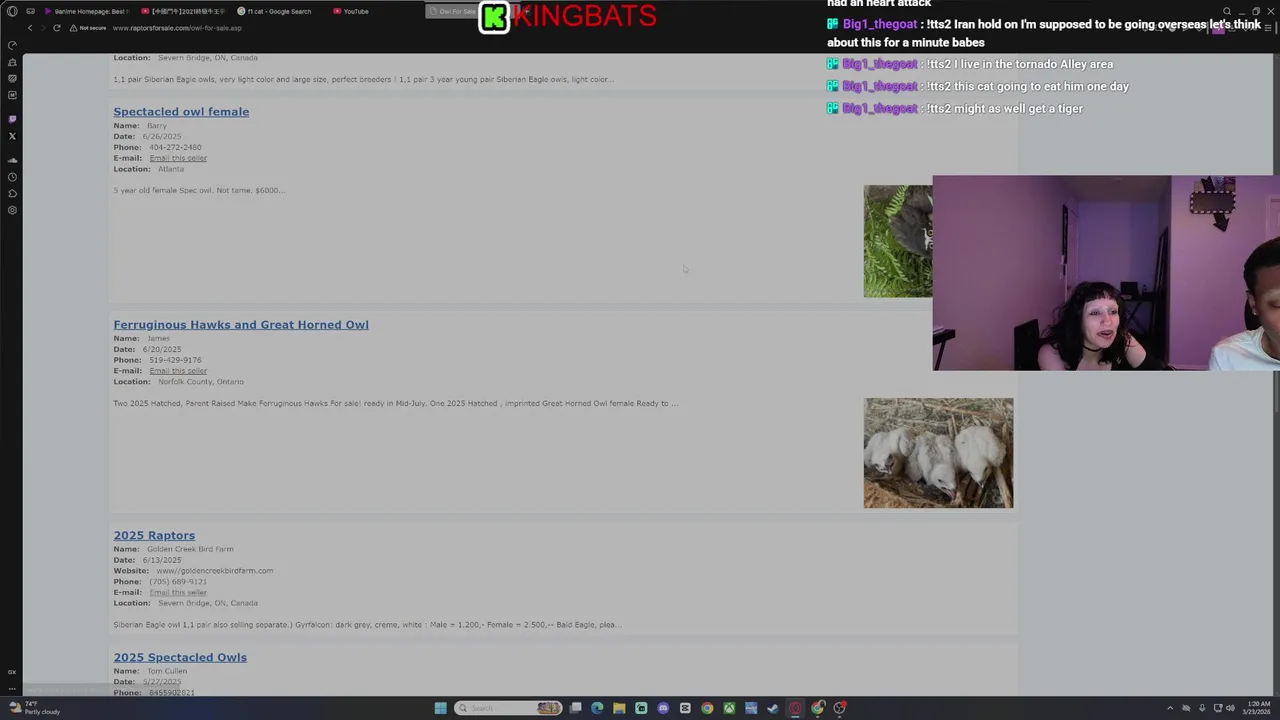The width and height of the screenshot is (1280, 720).
Task: Open Discord from taskbar
Action: pos(663,708)
